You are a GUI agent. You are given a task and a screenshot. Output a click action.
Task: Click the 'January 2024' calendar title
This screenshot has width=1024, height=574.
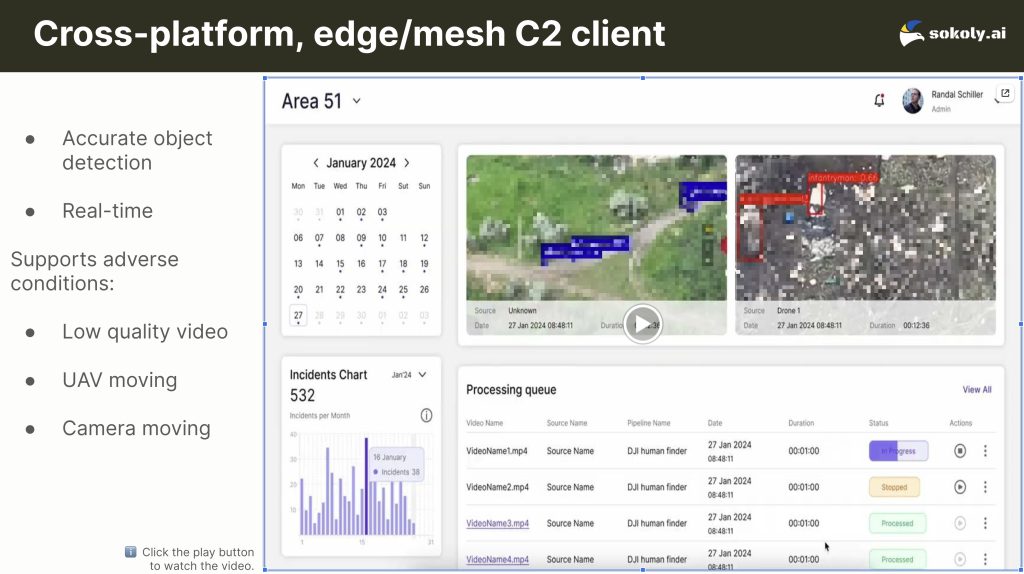tap(361, 163)
